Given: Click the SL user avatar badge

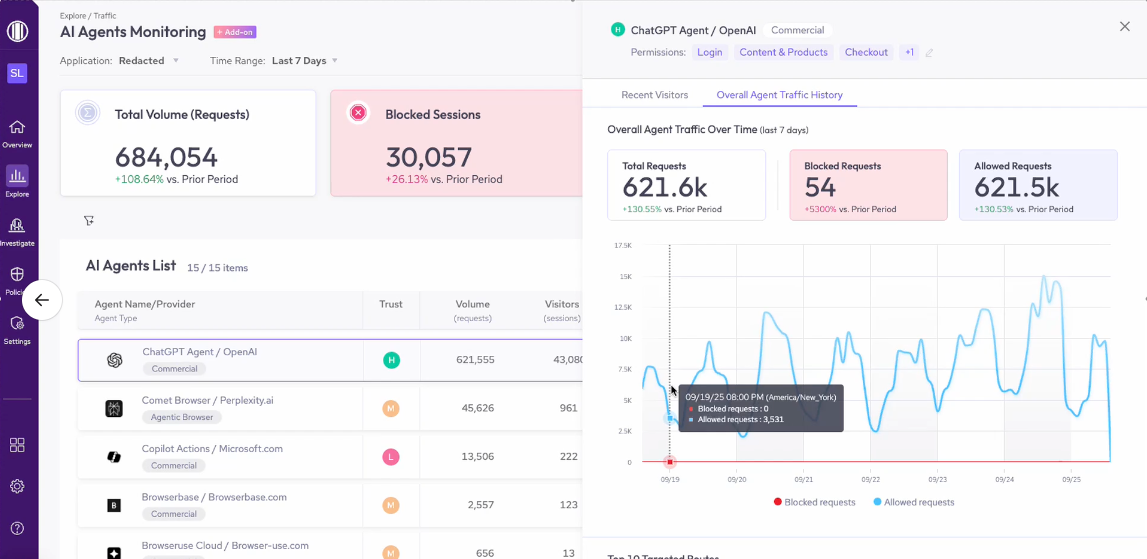Looking at the screenshot, I should (17, 73).
